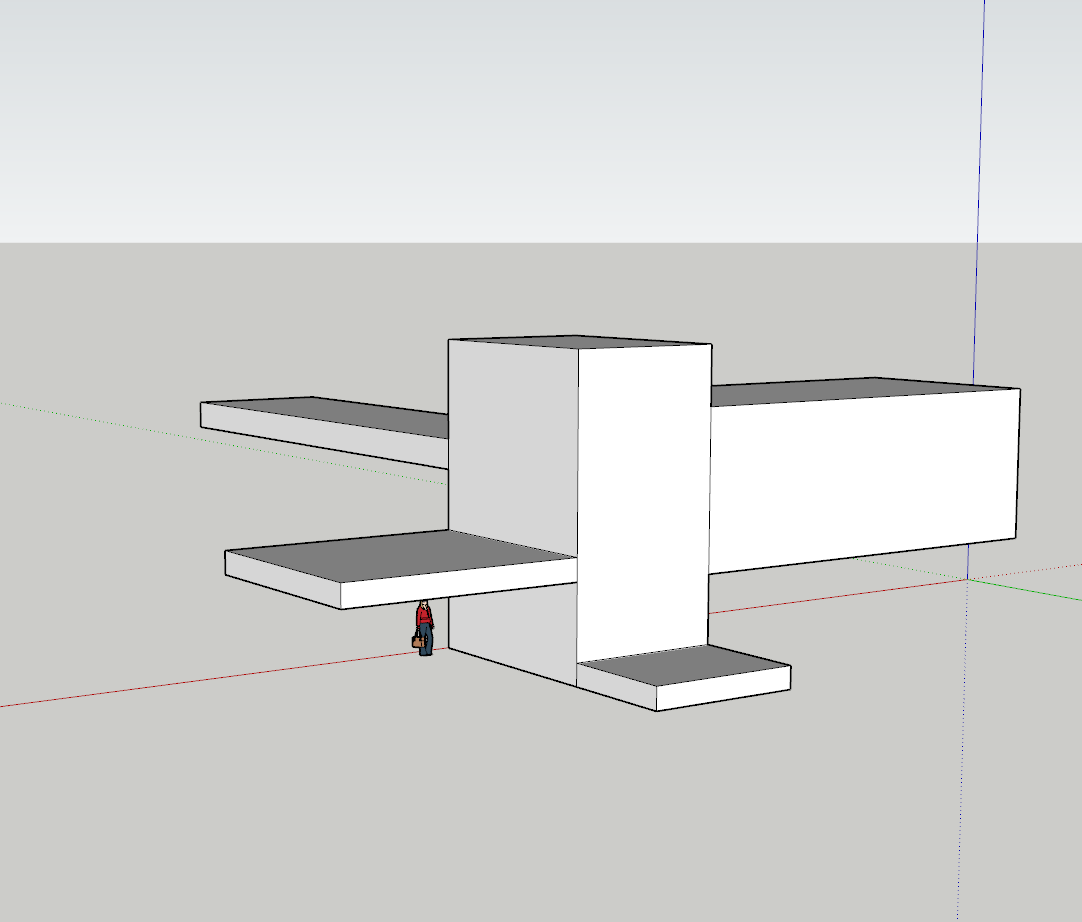Image resolution: width=1082 pixels, height=922 pixels.
Task: Select the front edge face of the lower left slab
Action: point(459,584)
